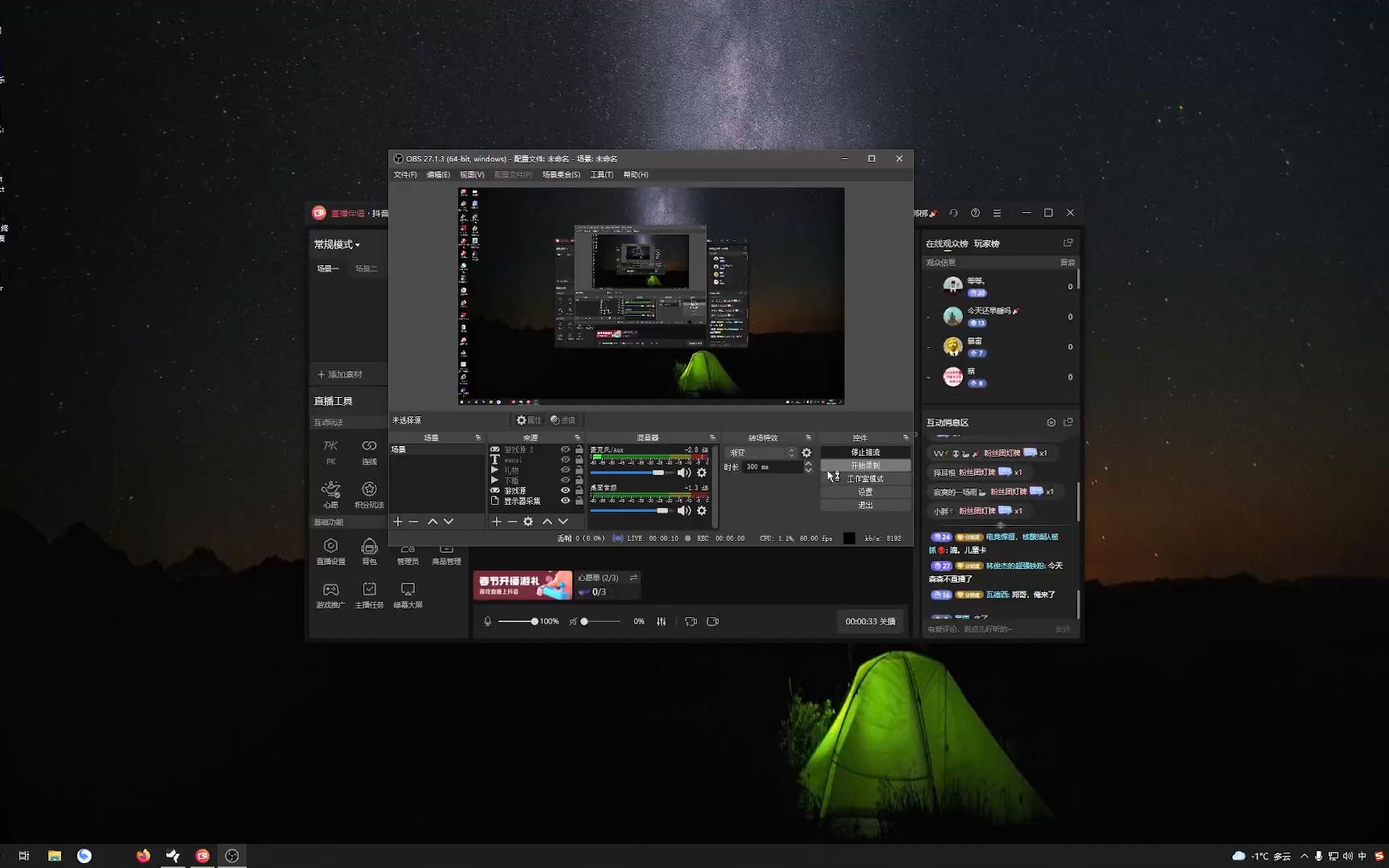The width and height of the screenshot is (1389, 868).
Task: Expand 常规模式 mode dropdown
Action: click(337, 244)
